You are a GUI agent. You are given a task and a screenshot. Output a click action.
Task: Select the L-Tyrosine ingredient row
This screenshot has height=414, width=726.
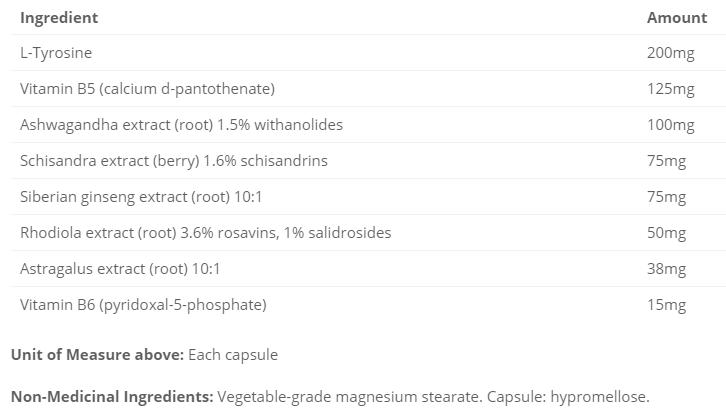(x=56, y=53)
